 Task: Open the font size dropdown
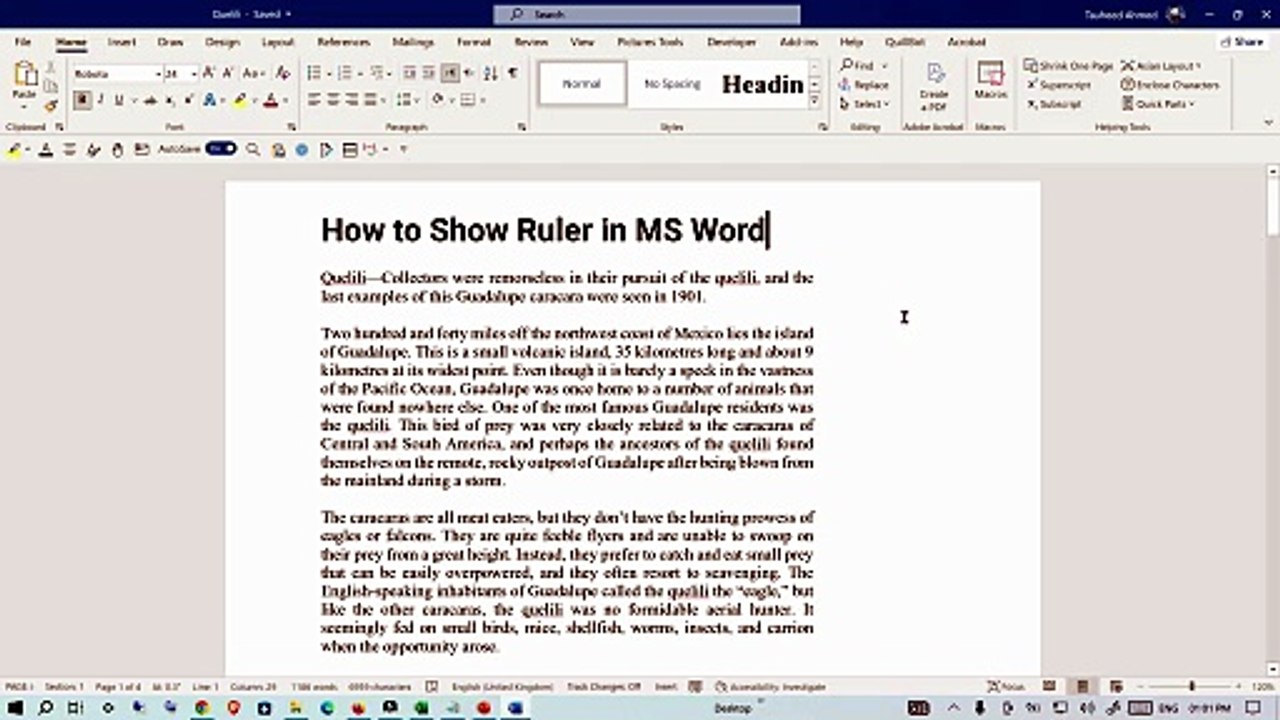click(x=194, y=74)
